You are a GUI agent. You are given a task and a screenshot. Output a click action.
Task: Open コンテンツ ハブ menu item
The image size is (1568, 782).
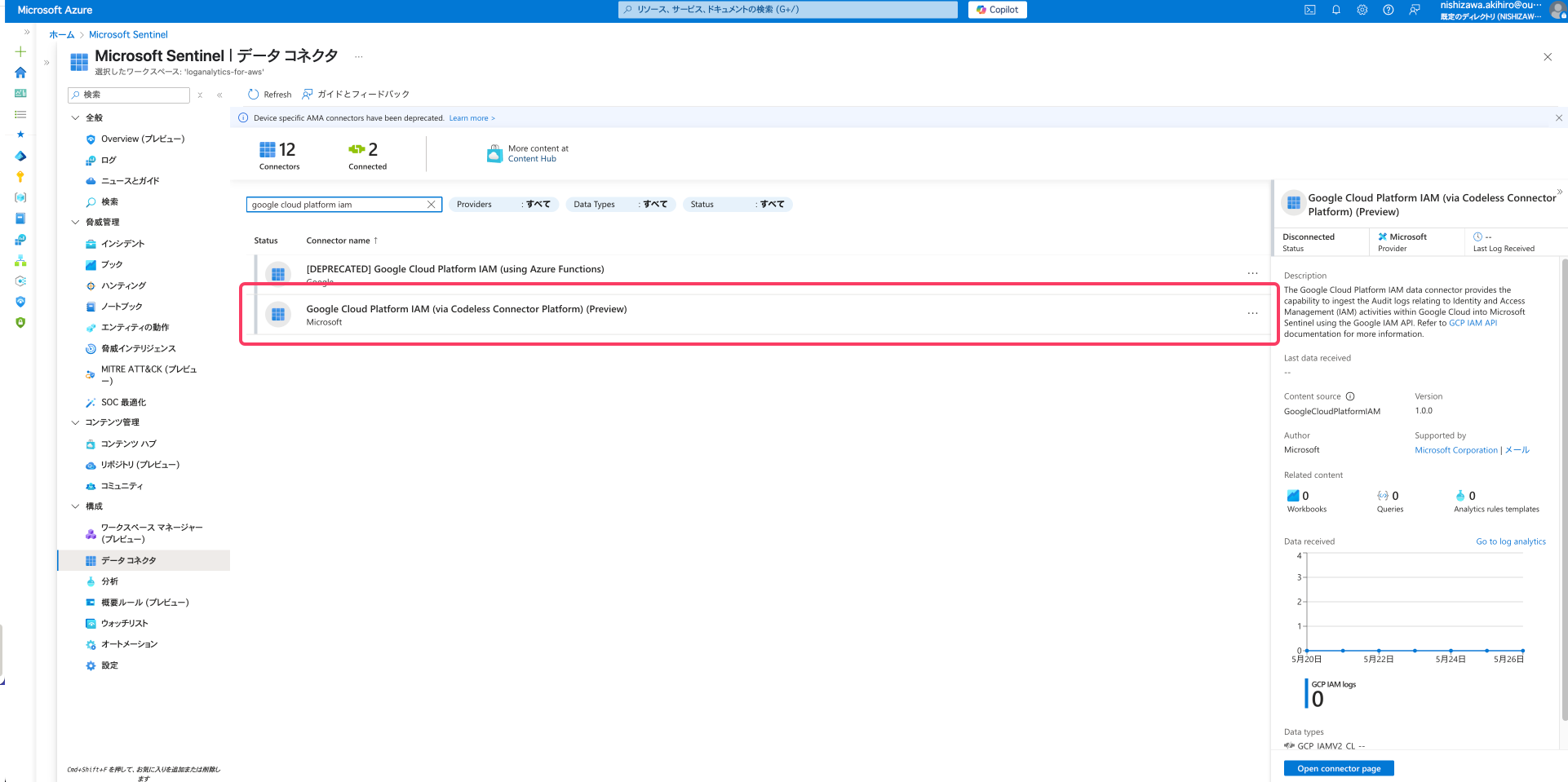point(128,444)
